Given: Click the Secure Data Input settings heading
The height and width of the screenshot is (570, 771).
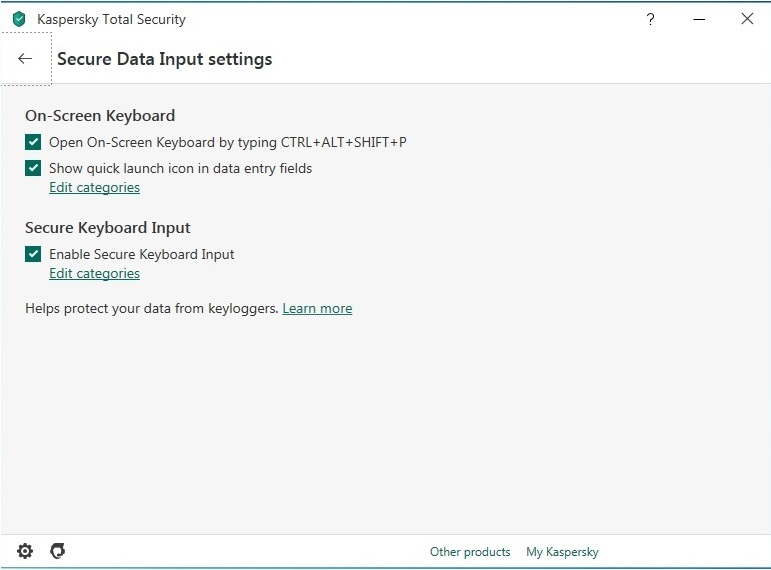Looking at the screenshot, I should 164,59.
